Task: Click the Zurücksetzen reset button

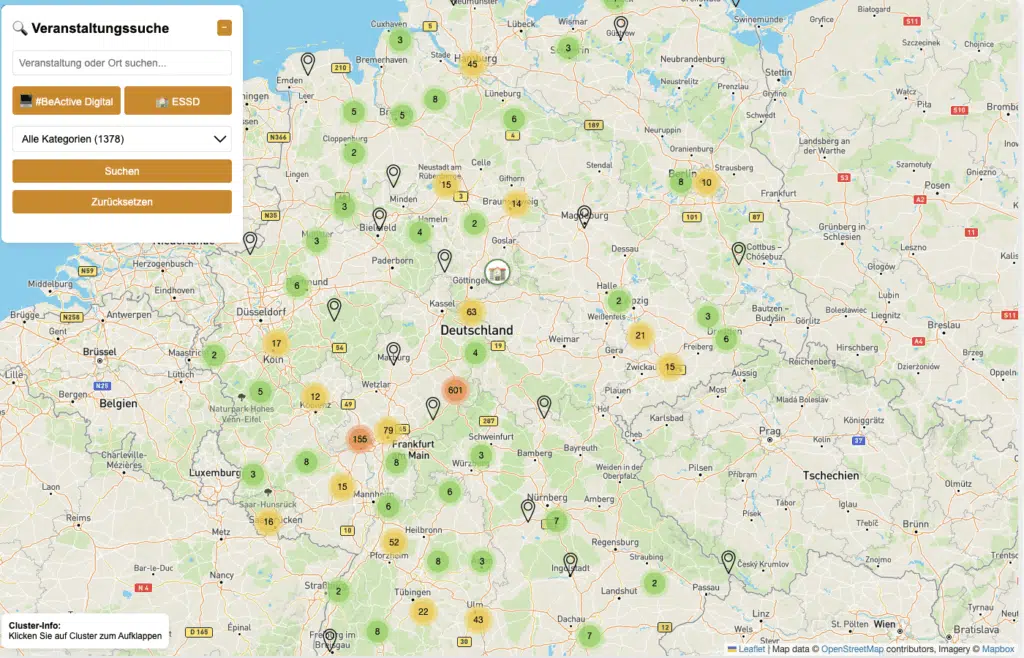Action: 122,201
